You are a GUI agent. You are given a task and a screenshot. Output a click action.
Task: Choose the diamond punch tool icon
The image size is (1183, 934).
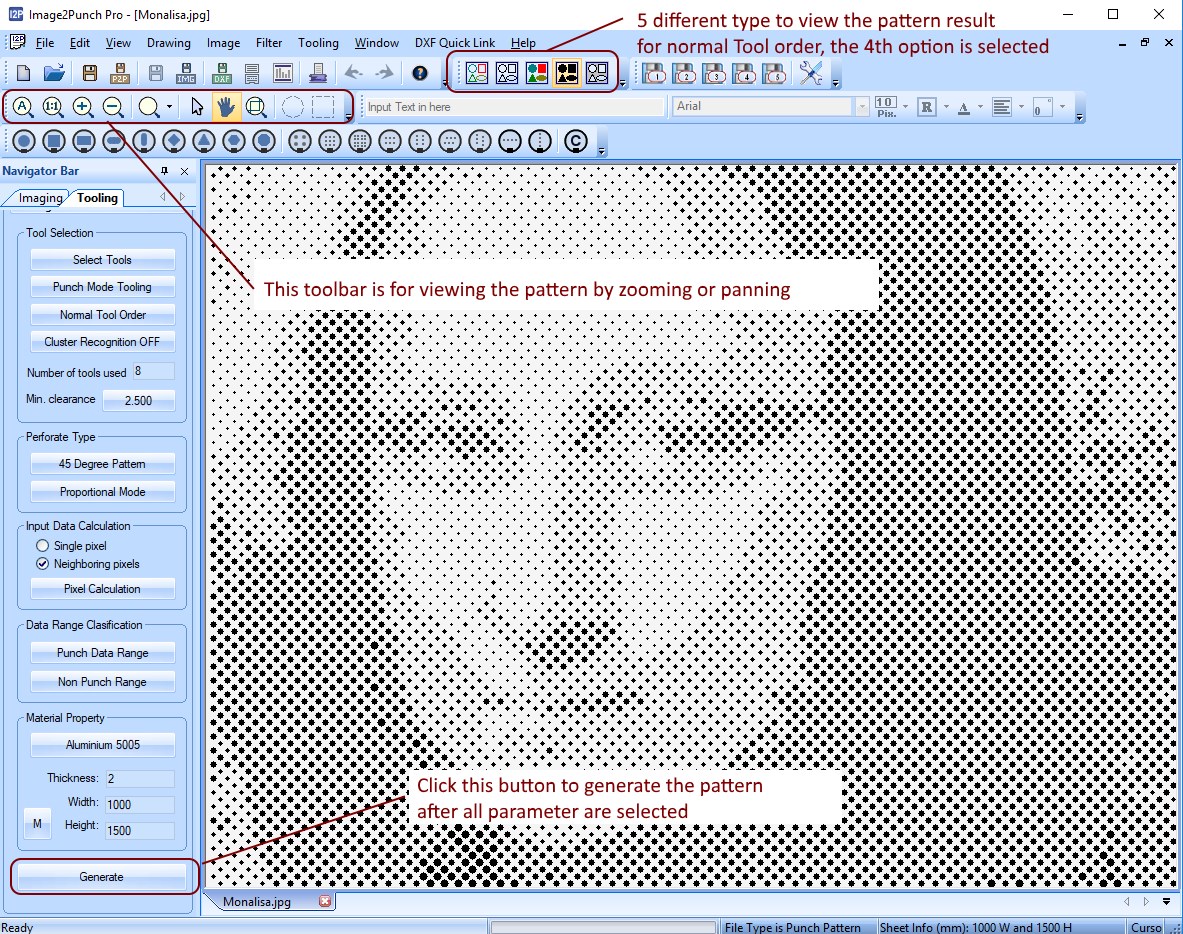click(174, 141)
